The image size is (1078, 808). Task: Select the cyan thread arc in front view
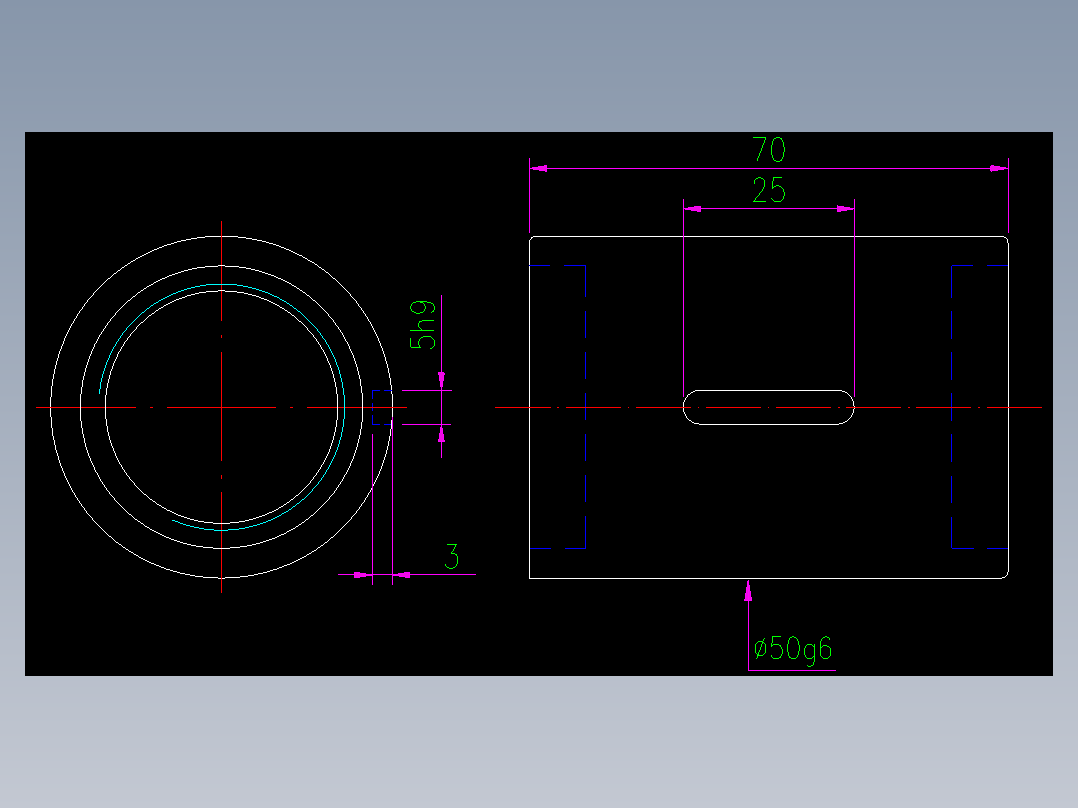[221, 407]
